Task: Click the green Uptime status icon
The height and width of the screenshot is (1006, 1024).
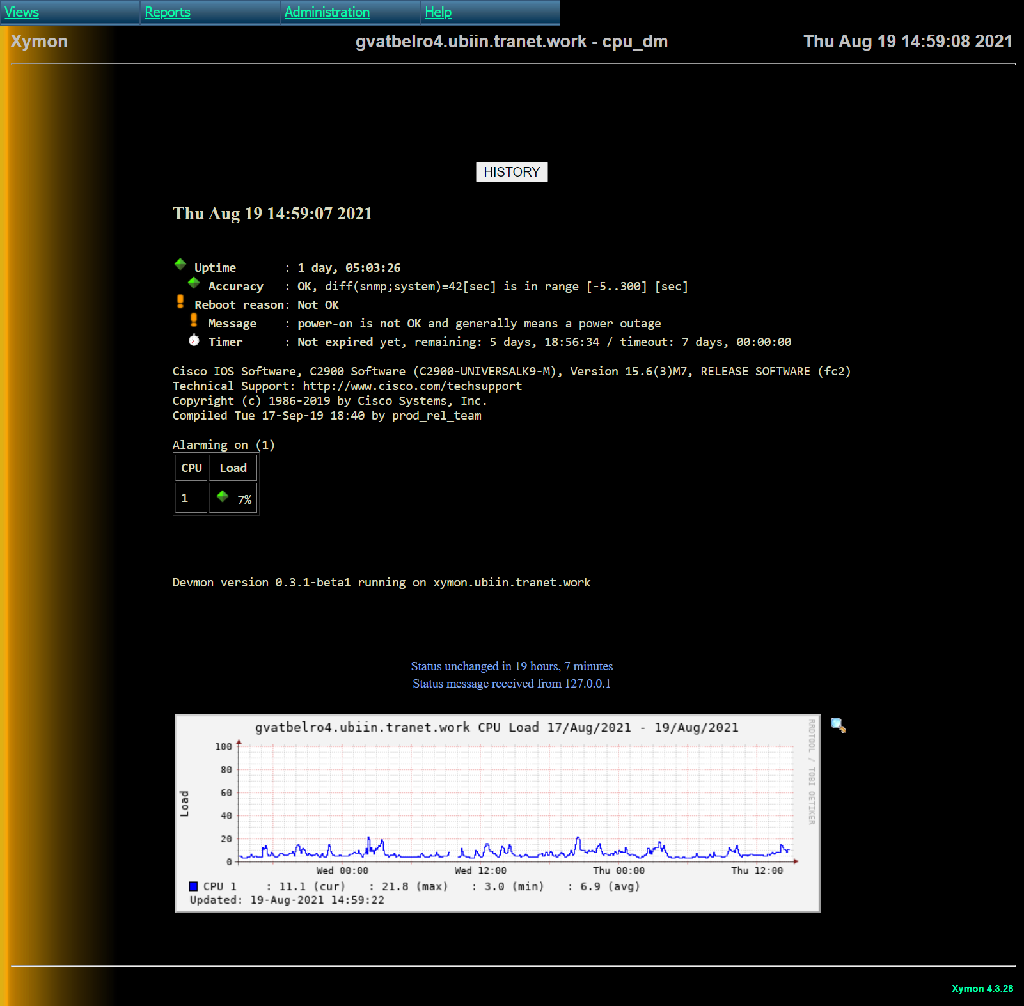Action: (180, 265)
